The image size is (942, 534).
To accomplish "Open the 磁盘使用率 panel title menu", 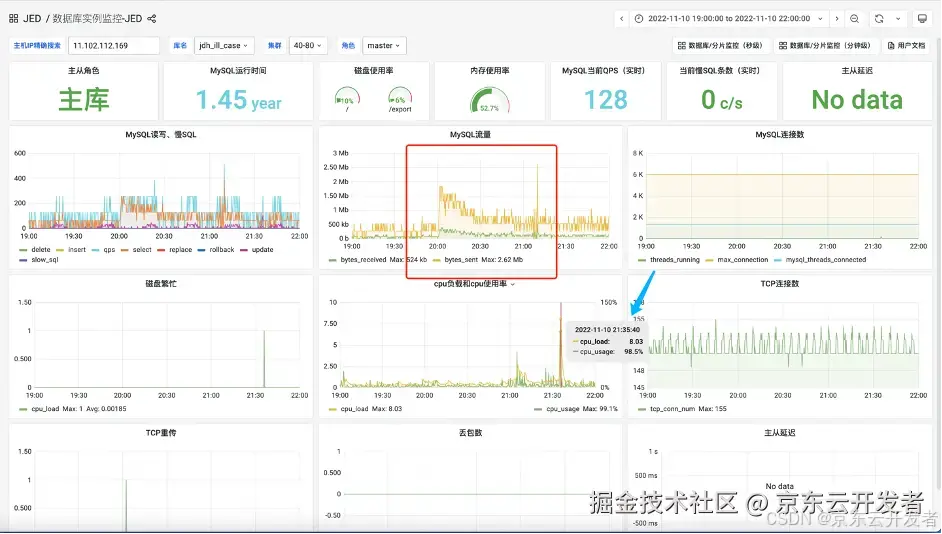I will tap(374, 70).
